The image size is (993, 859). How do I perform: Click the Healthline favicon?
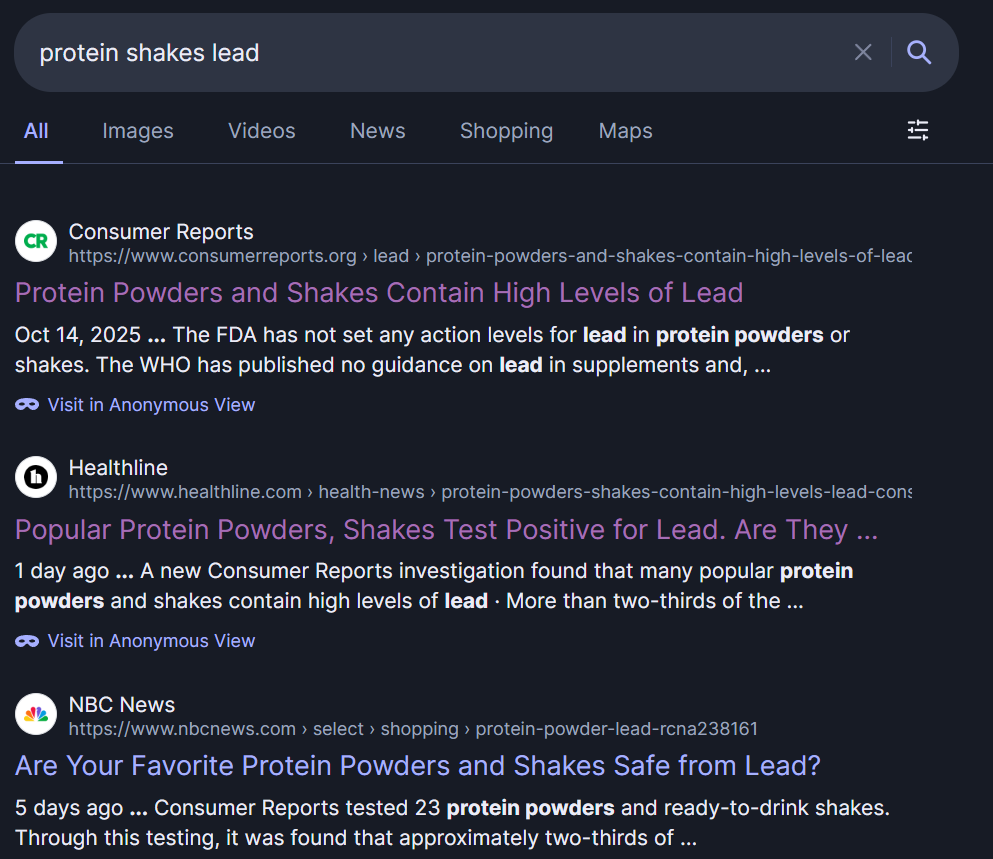click(x=36, y=477)
